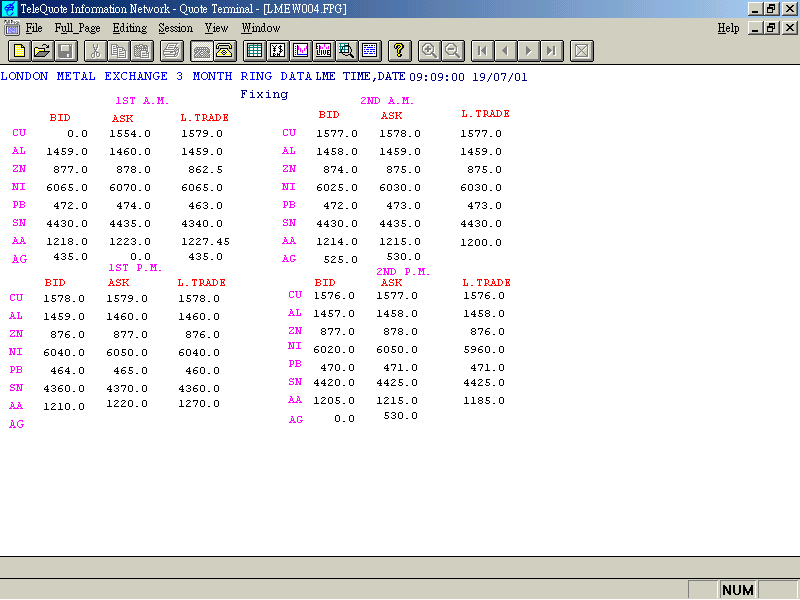Open the chart graph icon
This screenshot has width=800, height=600.
301,51
